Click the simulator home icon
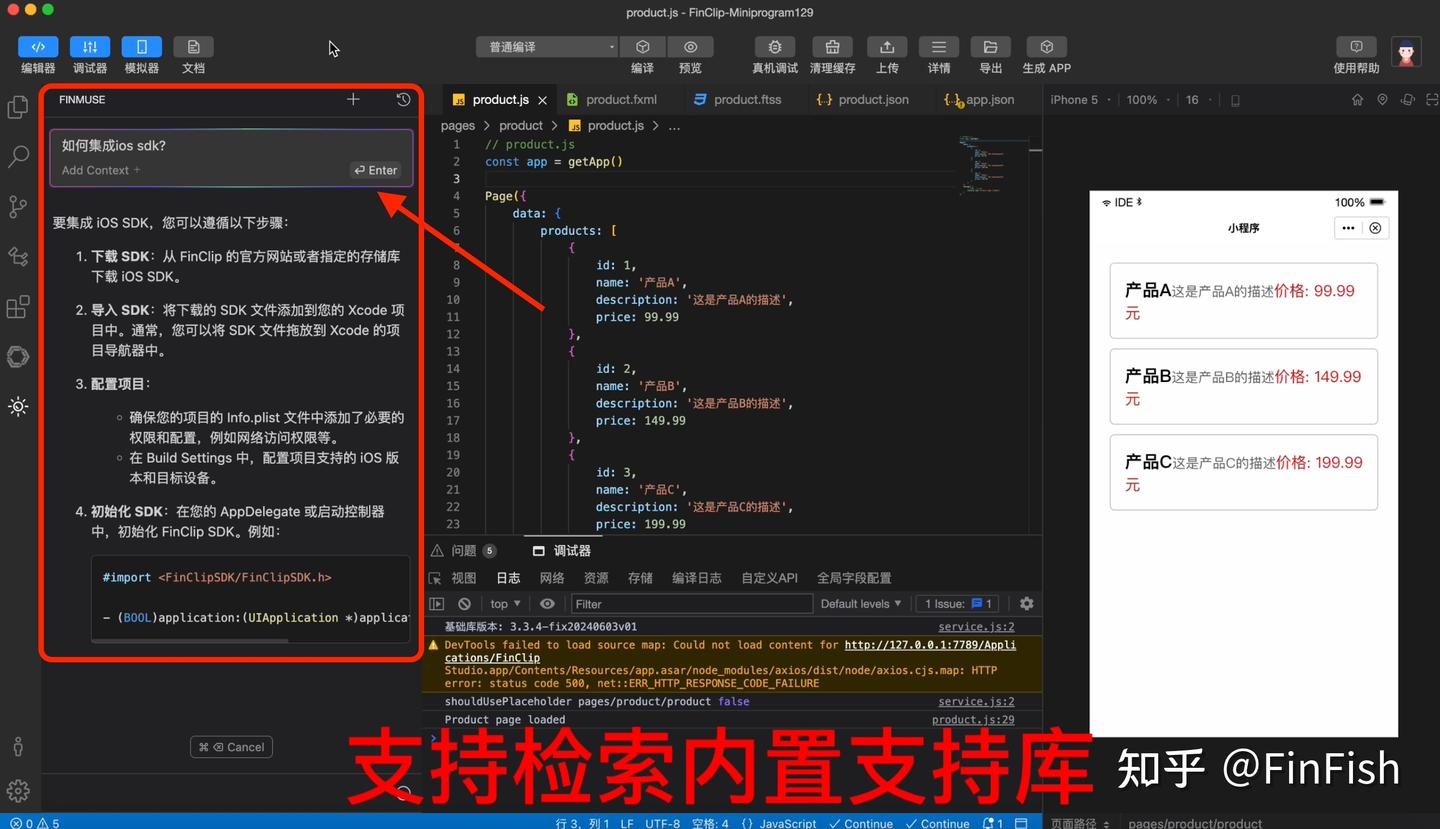 point(1357,100)
